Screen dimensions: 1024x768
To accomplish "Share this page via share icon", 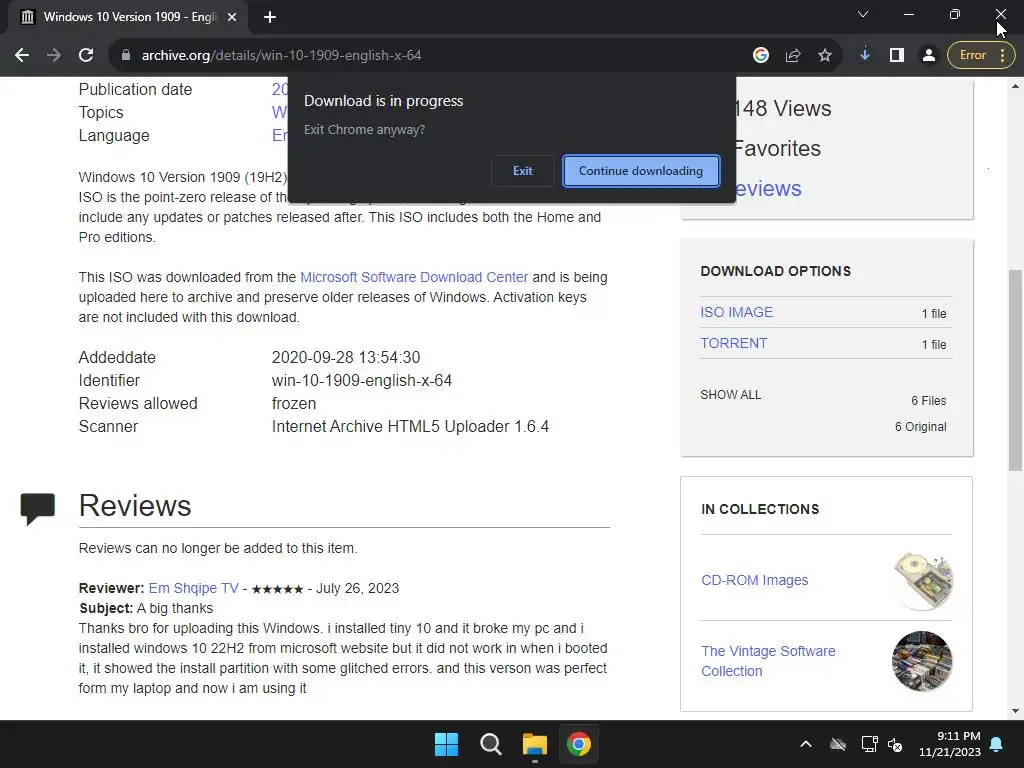I will (x=793, y=56).
